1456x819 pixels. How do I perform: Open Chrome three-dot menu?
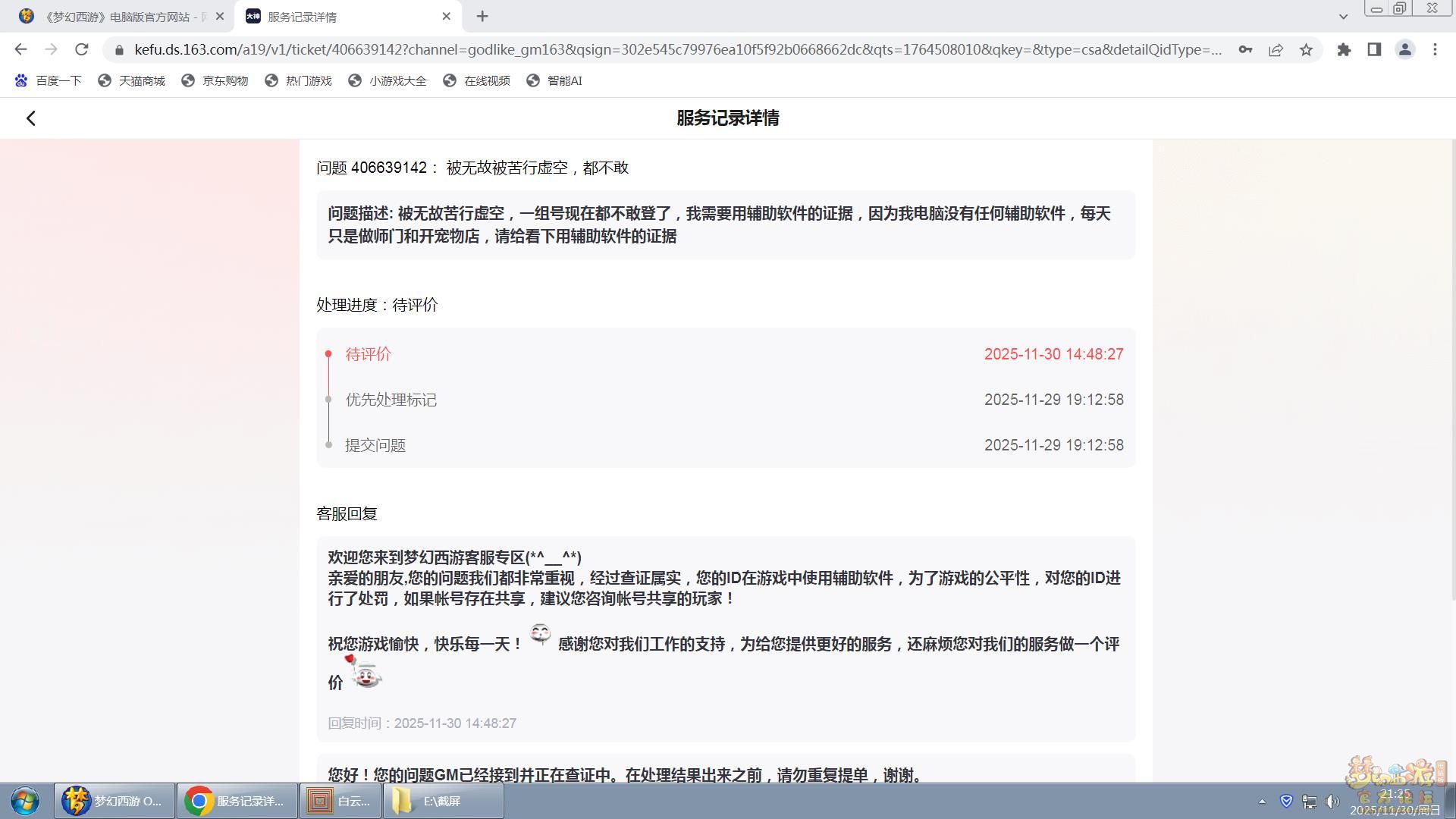[x=1435, y=49]
